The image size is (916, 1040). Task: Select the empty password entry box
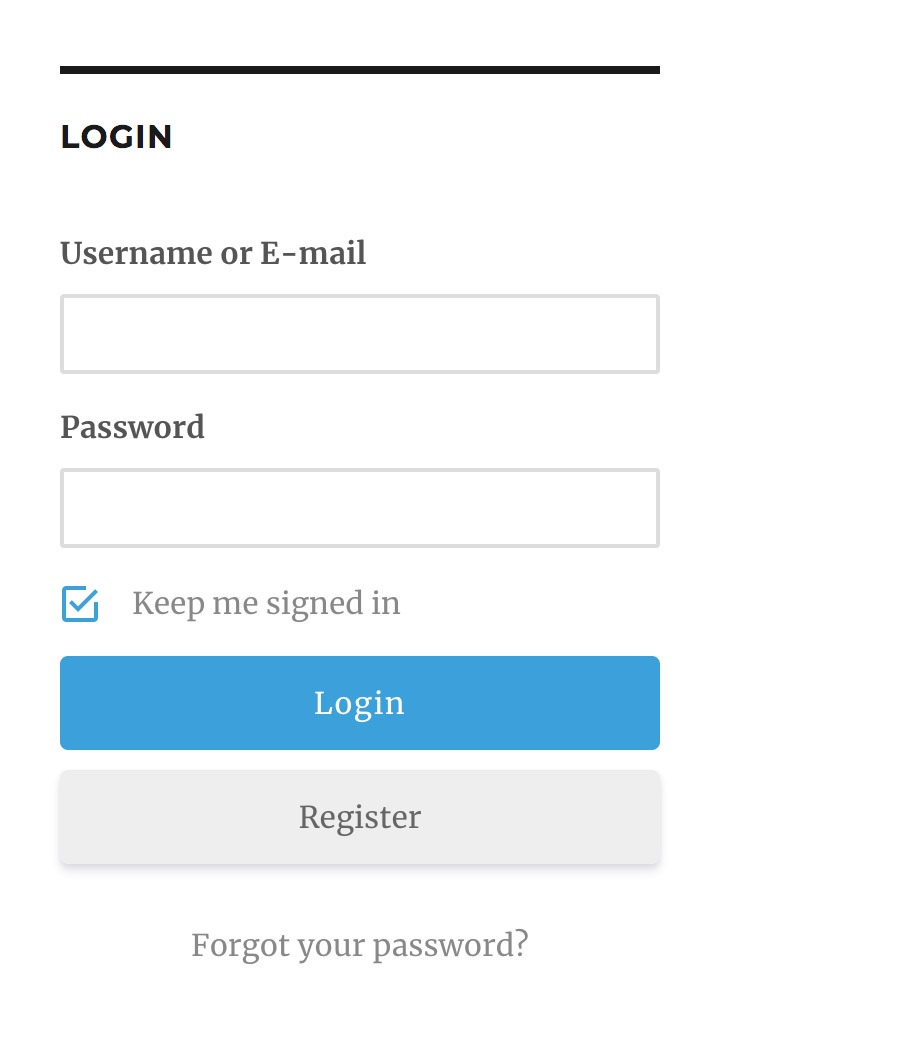pyautogui.click(x=359, y=508)
